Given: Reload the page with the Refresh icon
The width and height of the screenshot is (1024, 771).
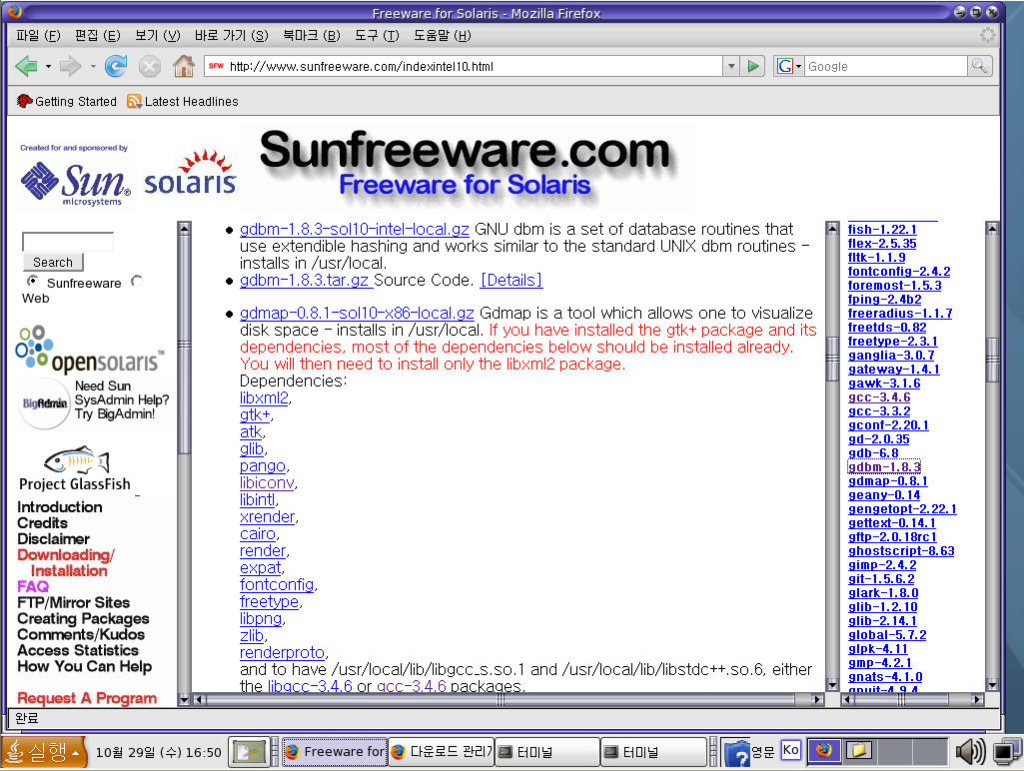Looking at the screenshot, I should click(x=116, y=66).
